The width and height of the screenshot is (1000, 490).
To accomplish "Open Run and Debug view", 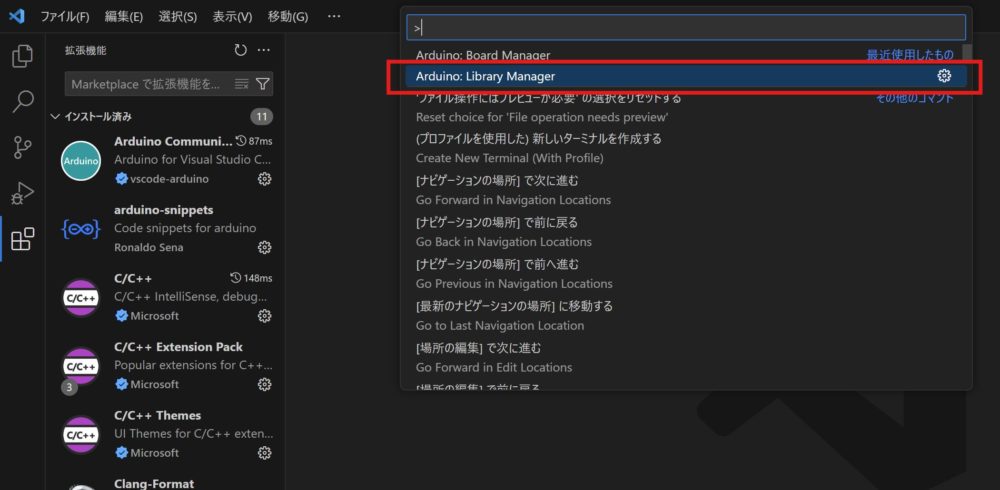I will click(22, 193).
